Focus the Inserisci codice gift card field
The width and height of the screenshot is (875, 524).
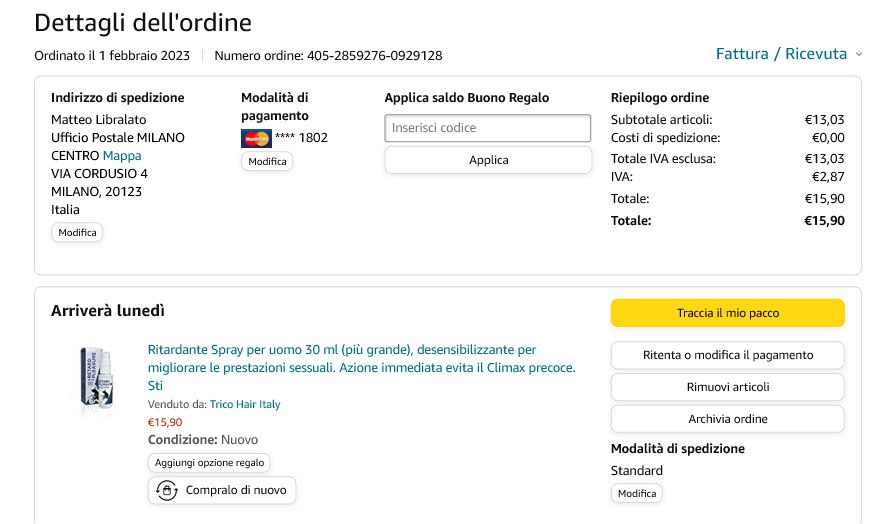click(x=488, y=128)
